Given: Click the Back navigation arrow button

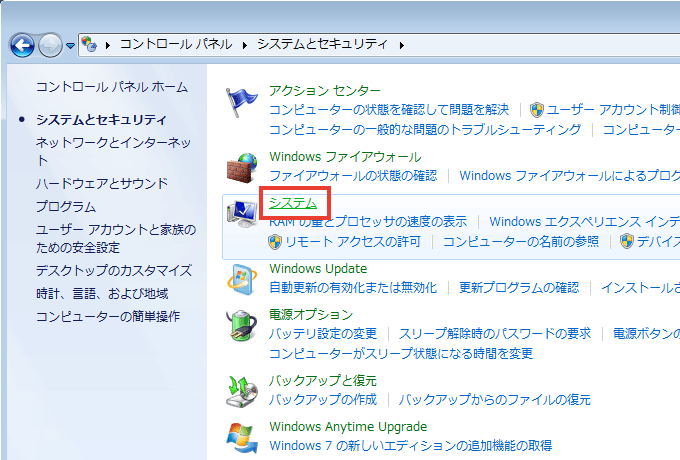Looking at the screenshot, I should (x=22, y=45).
